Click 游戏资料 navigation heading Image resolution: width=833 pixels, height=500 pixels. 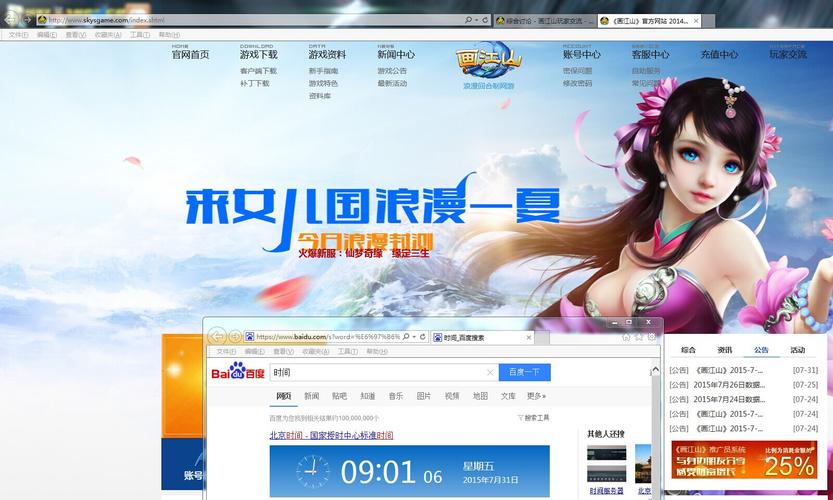point(327,54)
